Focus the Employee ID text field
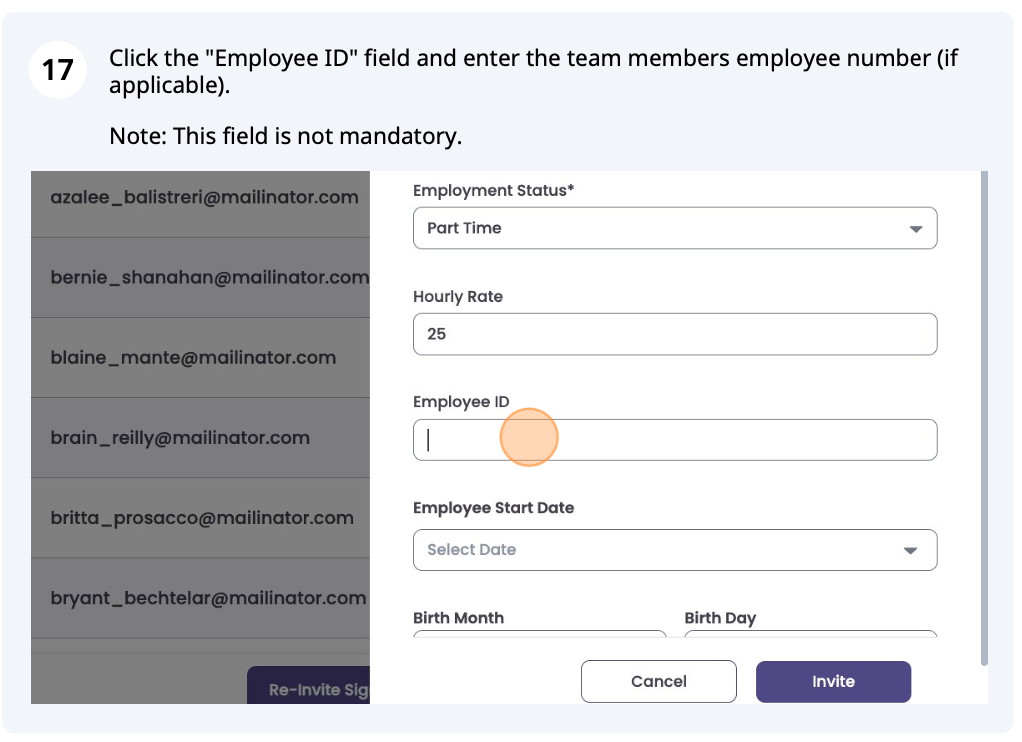This screenshot has width=1022, height=742. point(674,440)
